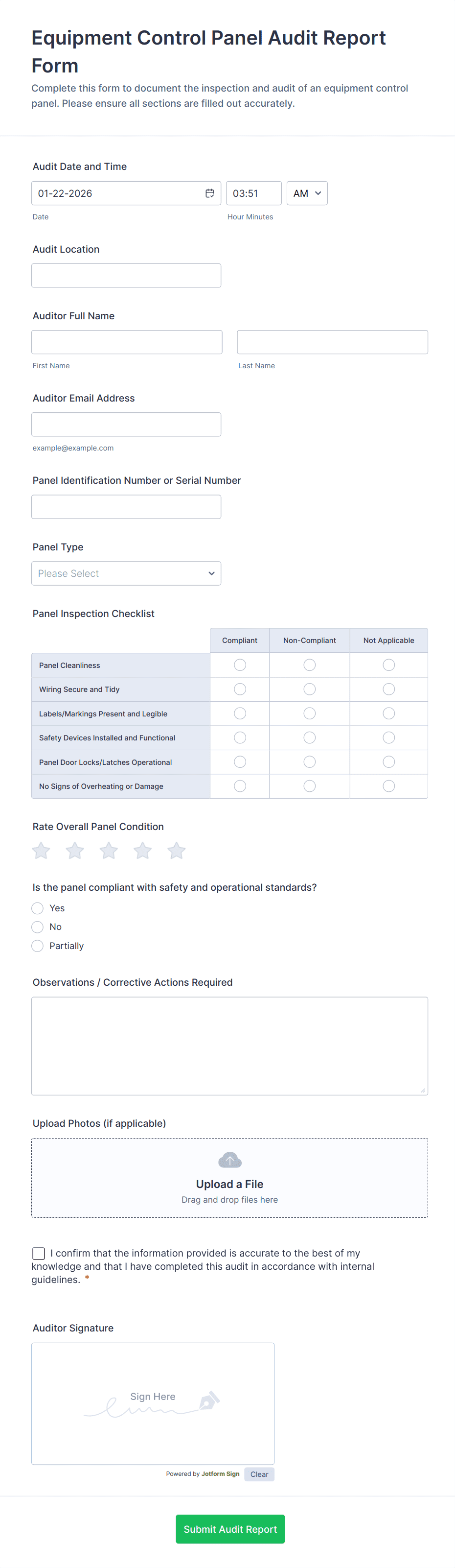Clear the auditor signature
Image resolution: width=455 pixels, height=1568 pixels.
pyautogui.click(x=259, y=1474)
